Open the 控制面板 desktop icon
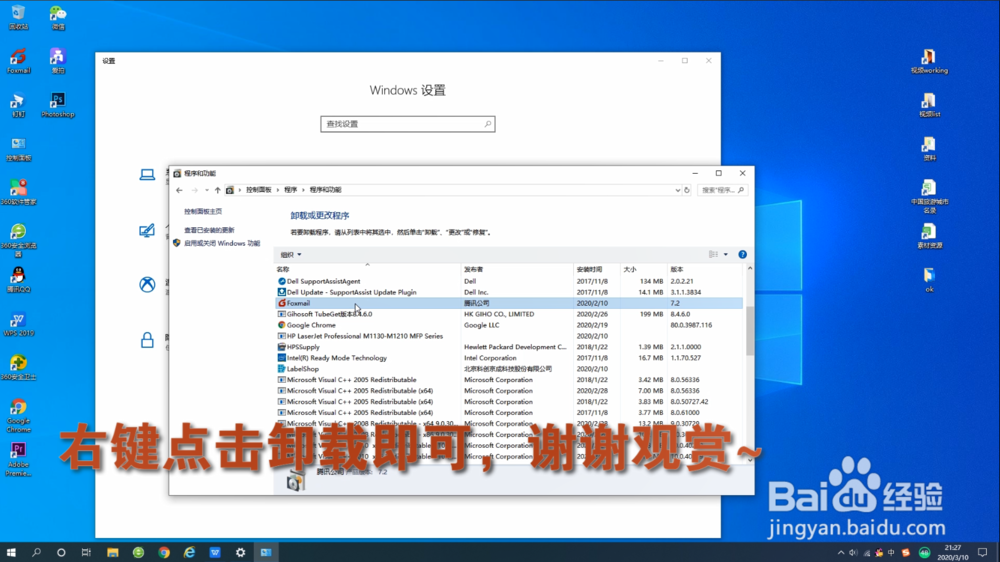 18,149
